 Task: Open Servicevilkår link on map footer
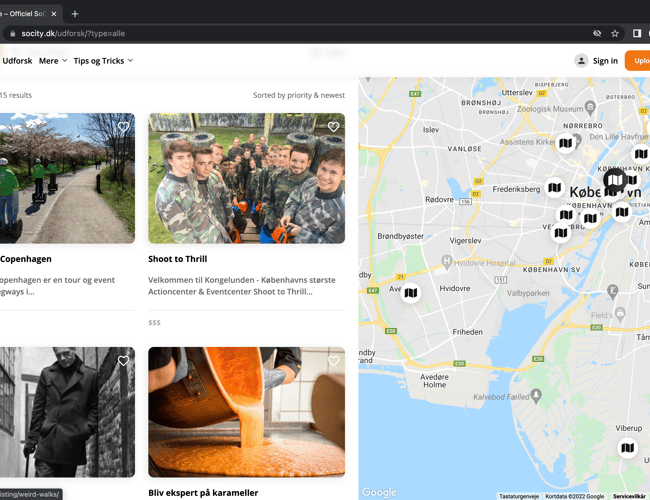click(629, 496)
